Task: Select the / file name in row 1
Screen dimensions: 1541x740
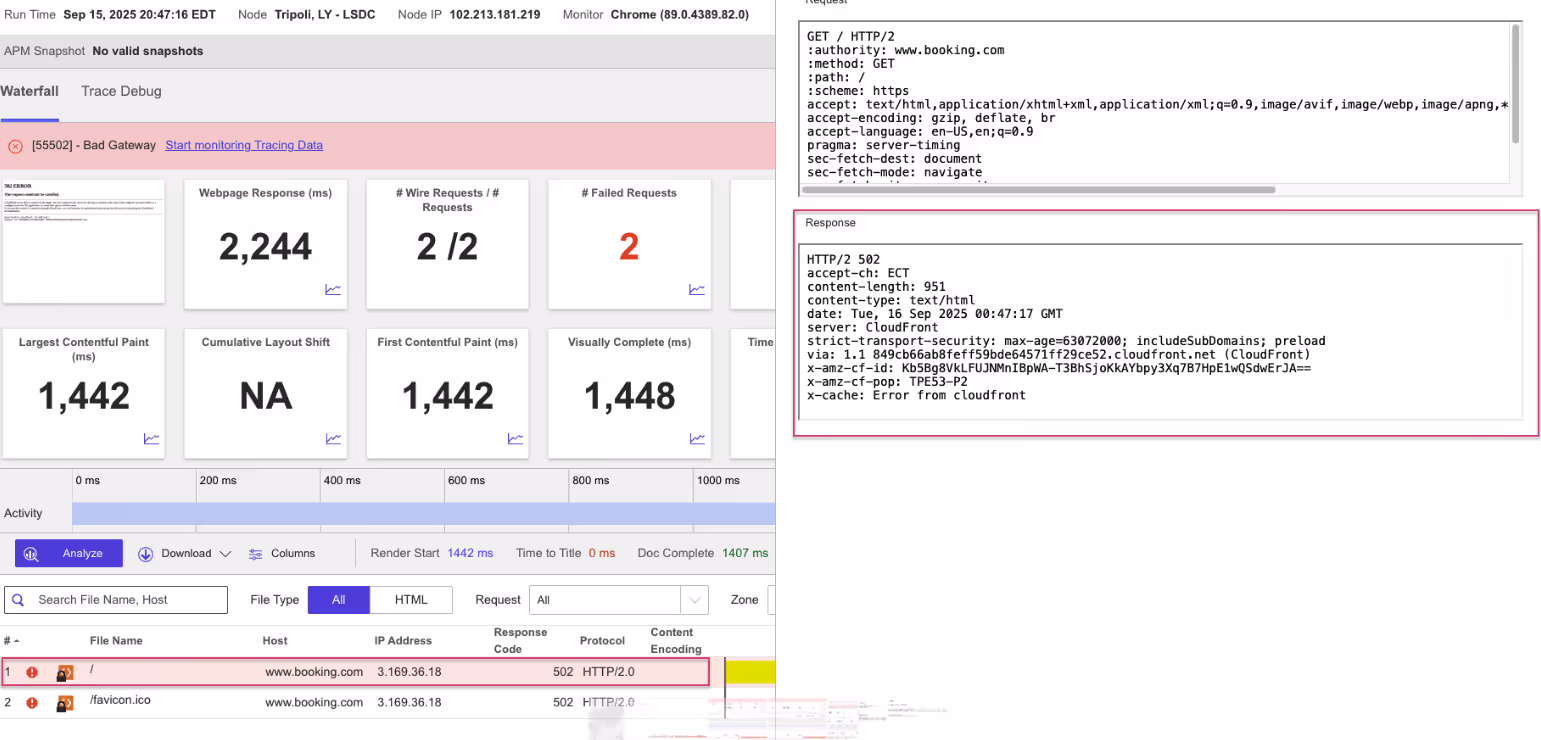Action: click(92, 671)
